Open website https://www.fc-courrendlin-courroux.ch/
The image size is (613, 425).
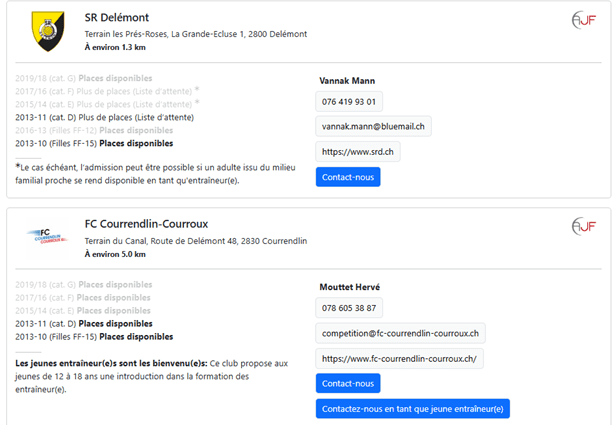399,359
